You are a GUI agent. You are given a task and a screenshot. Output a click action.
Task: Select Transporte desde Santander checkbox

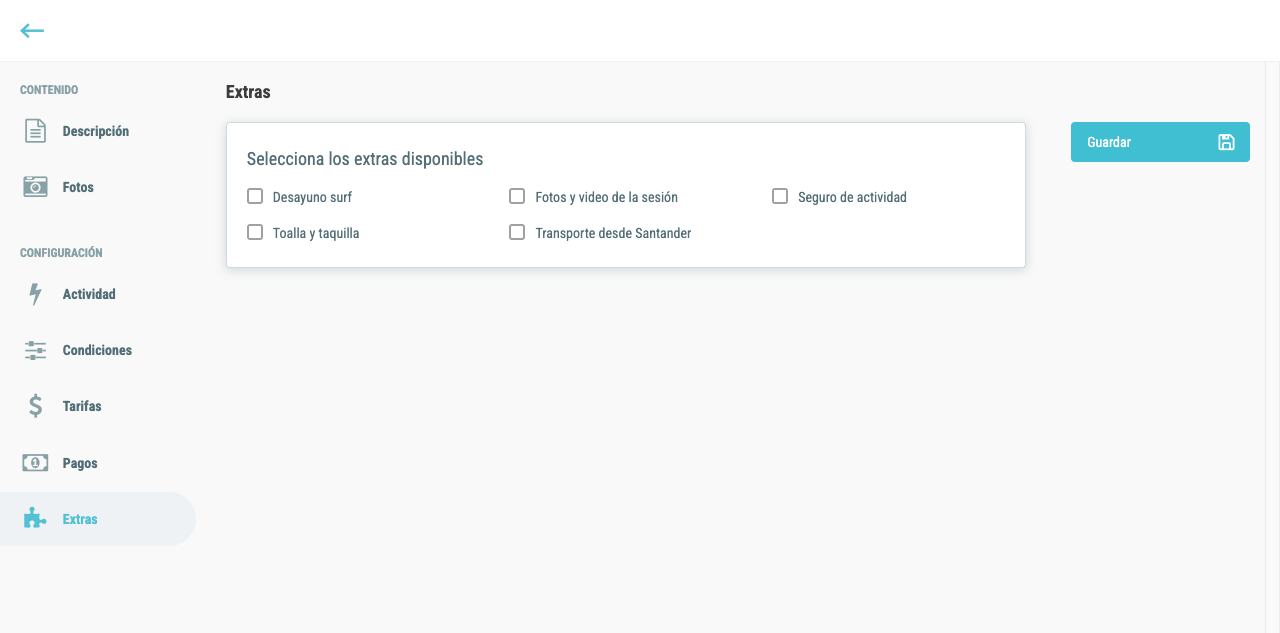517,232
